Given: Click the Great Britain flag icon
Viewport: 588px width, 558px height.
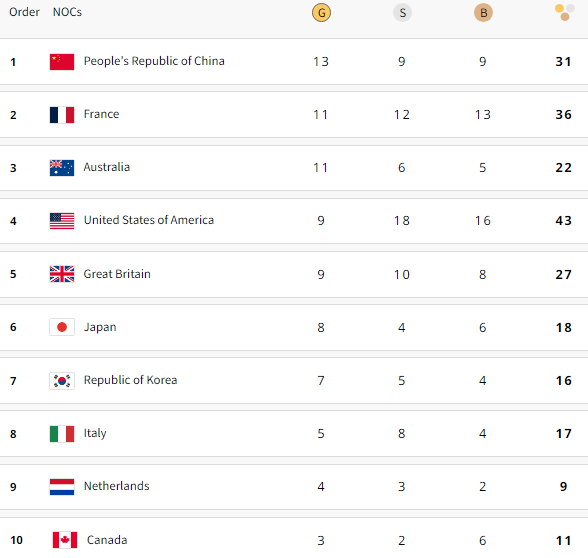Looking at the screenshot, I should [x=62, y=274].
